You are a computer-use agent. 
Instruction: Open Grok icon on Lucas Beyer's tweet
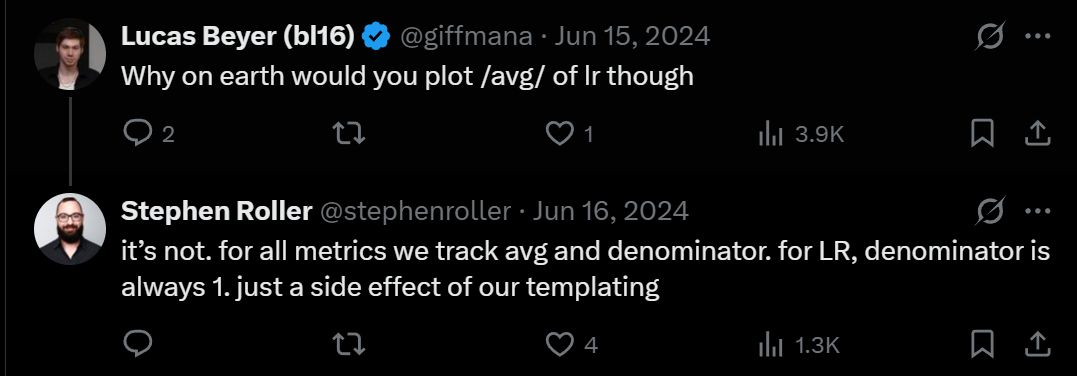[x=989, y=36]
